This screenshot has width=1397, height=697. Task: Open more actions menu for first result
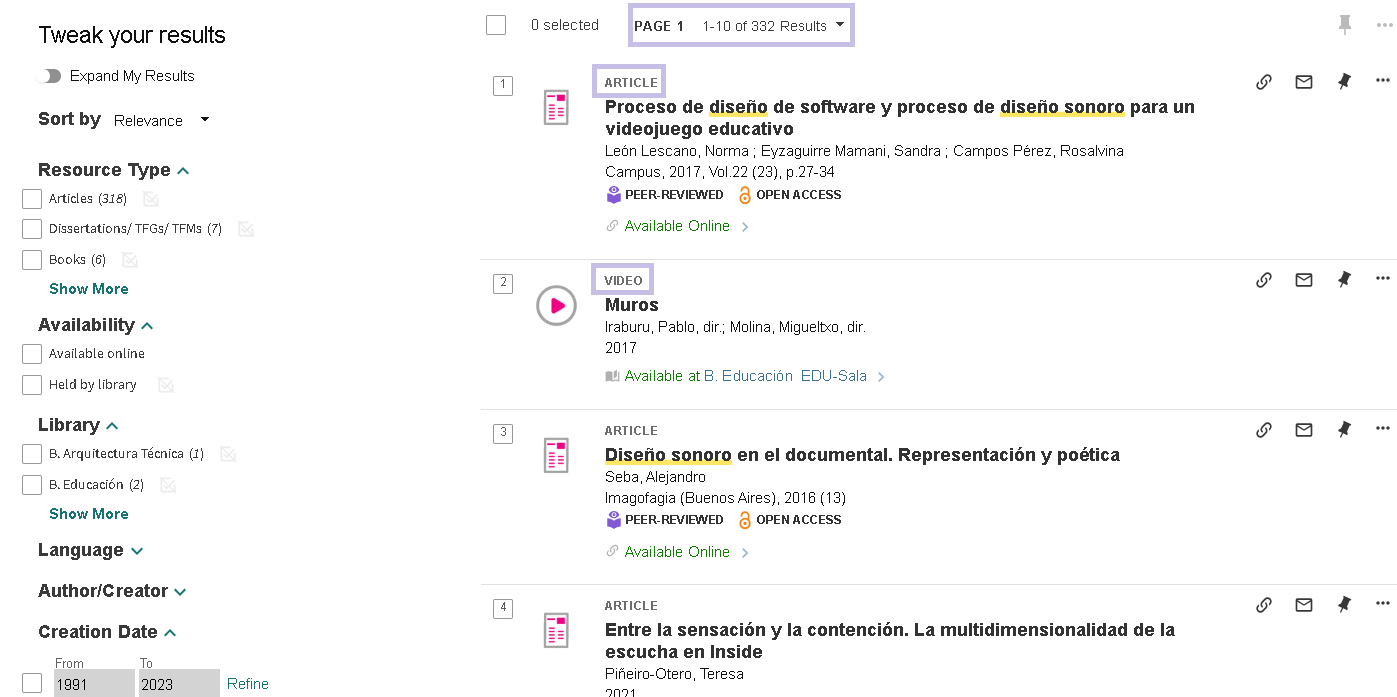(1382, 81)
